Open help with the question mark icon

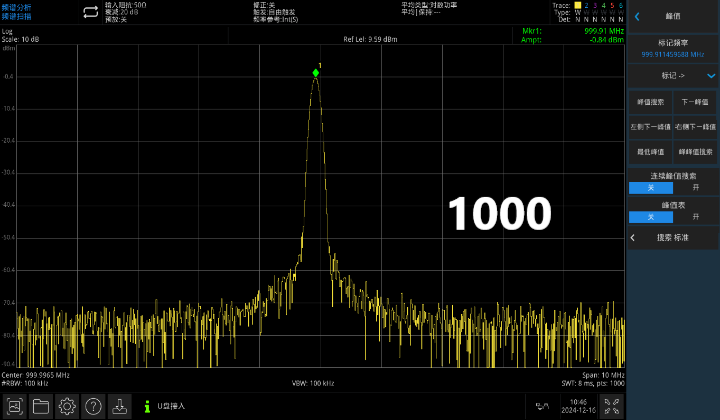93,406
